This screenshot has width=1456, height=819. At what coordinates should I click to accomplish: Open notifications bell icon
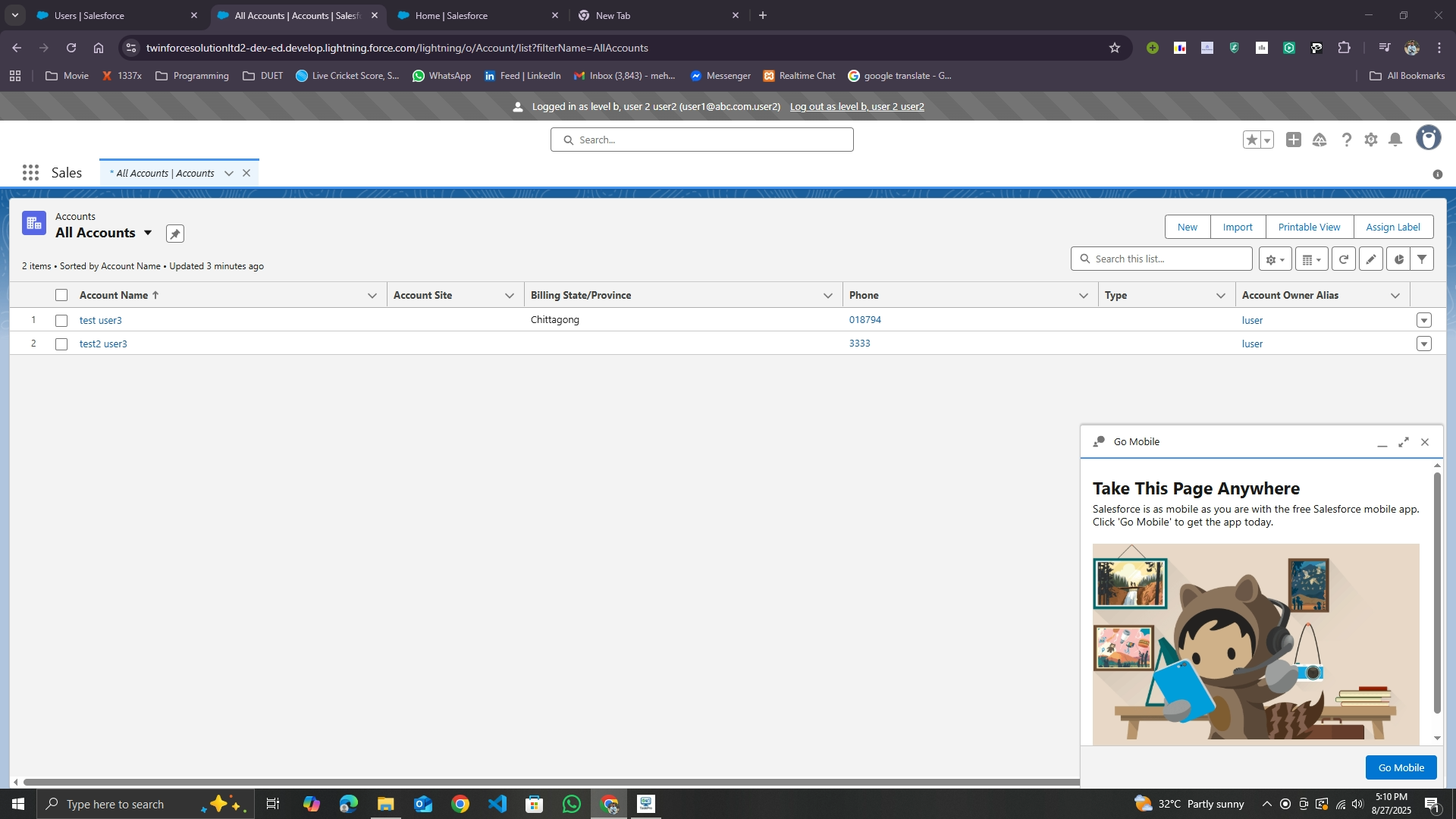coord(1395,140)
